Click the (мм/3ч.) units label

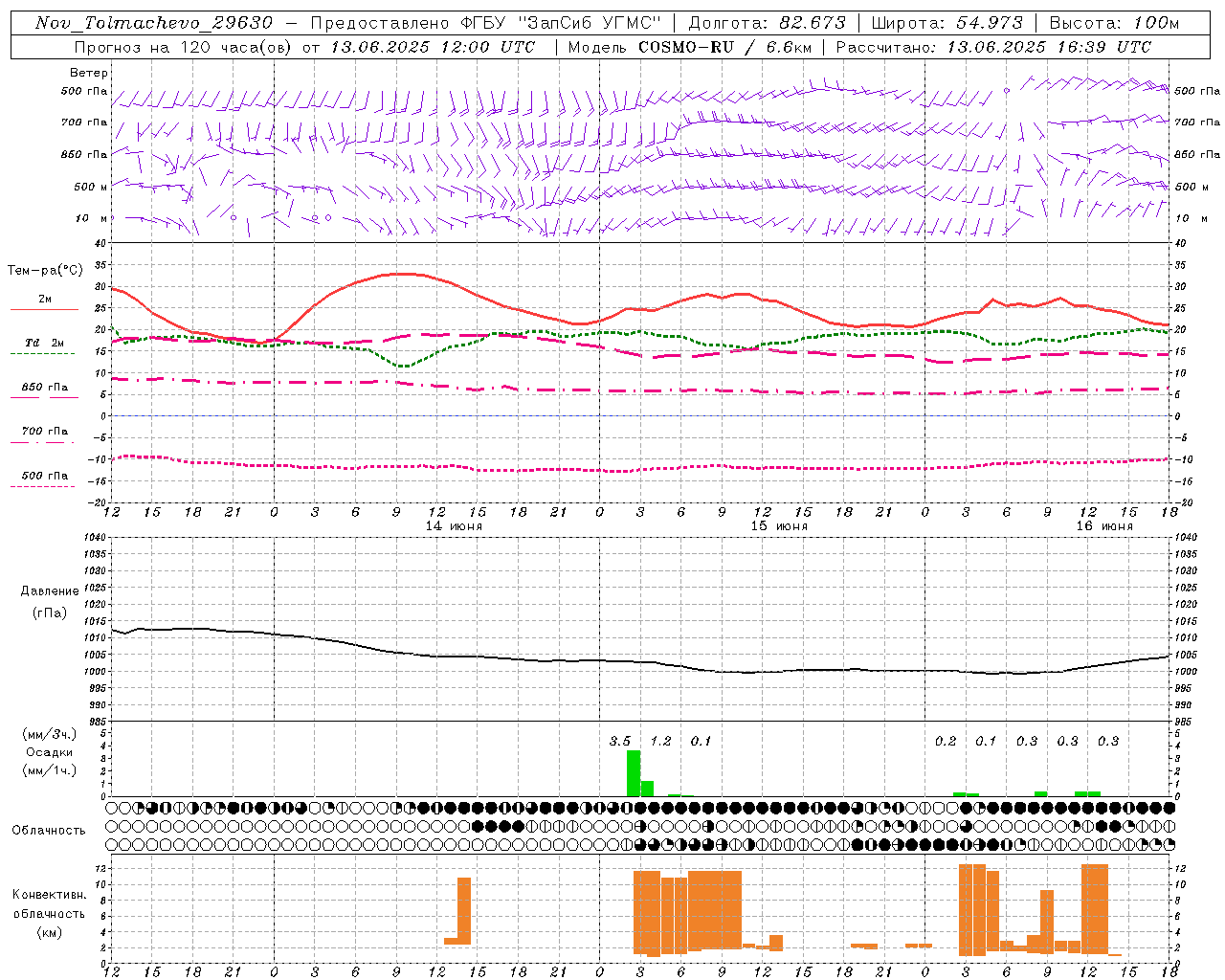49,734
